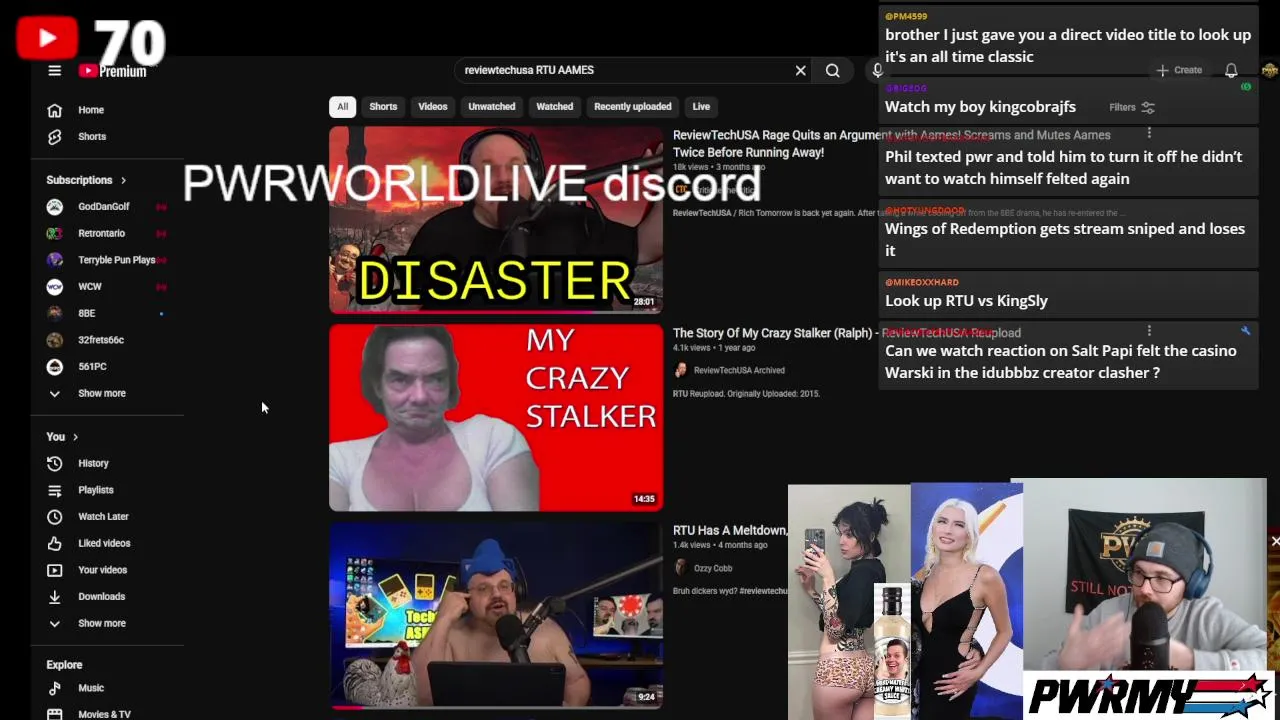This screenshot has height=720, width=1280.
Task: Select the All filter chip
Action: [x=342, y=107]
